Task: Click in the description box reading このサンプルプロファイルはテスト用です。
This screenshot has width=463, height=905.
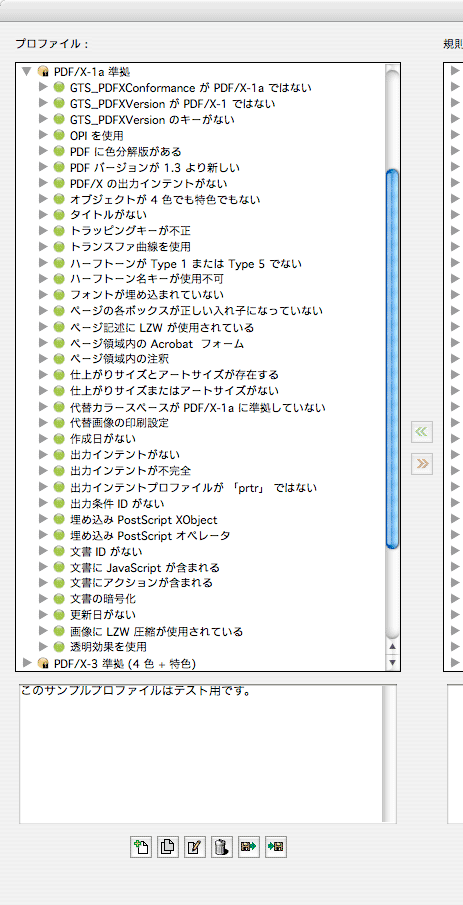Action: (208, 754)
